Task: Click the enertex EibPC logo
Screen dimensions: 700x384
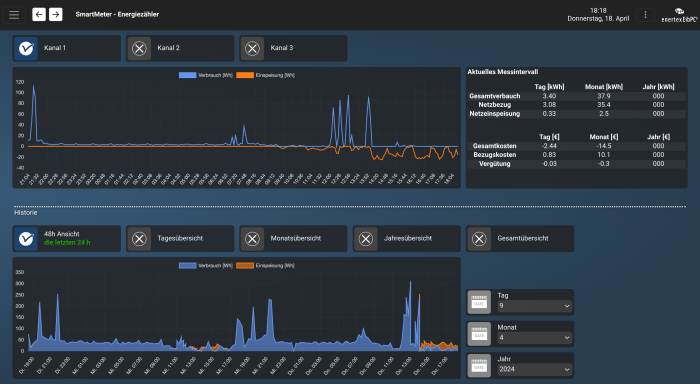Action: click(x=679, y=15)
